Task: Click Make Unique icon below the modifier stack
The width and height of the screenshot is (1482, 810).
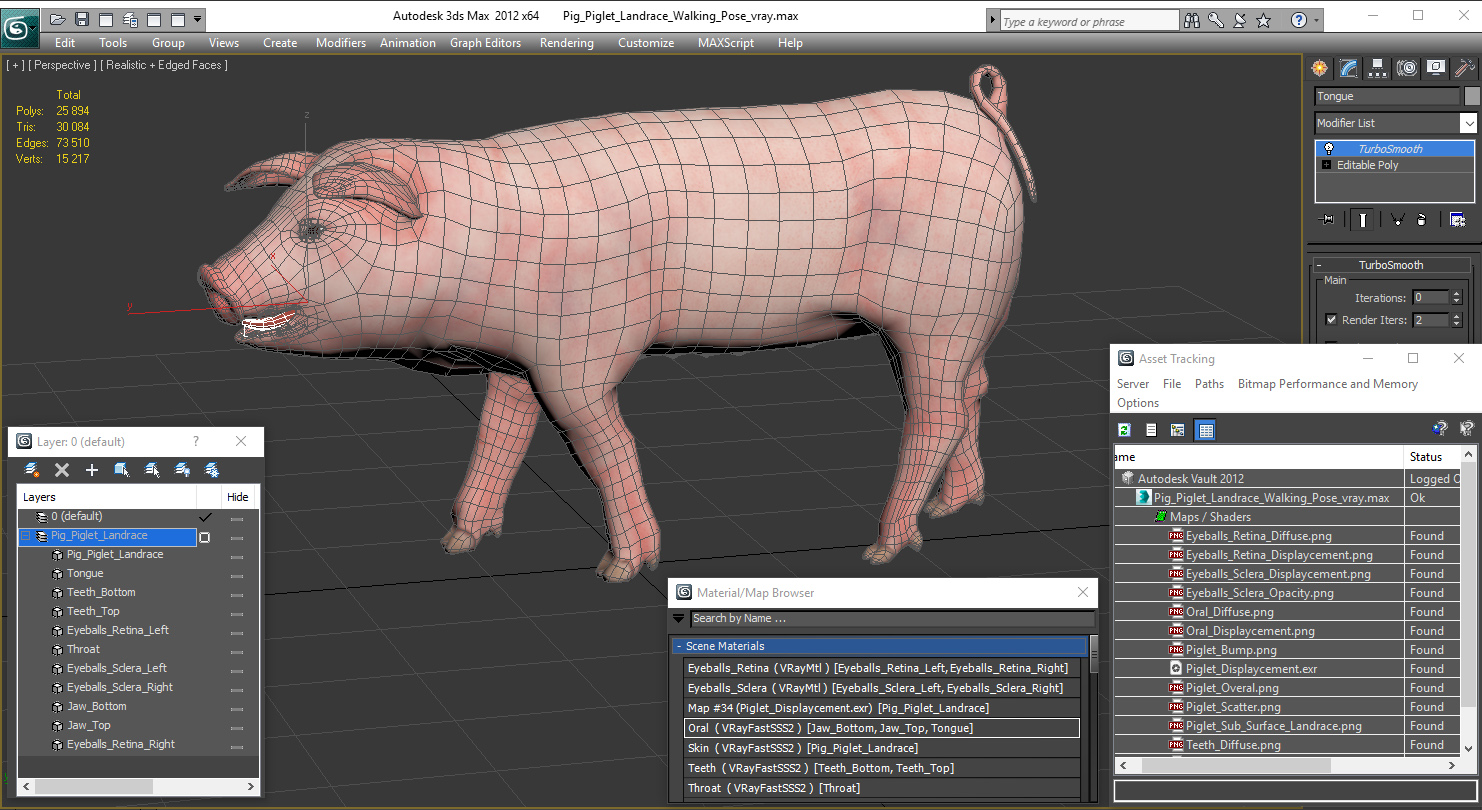Action: coord(1397,220)
